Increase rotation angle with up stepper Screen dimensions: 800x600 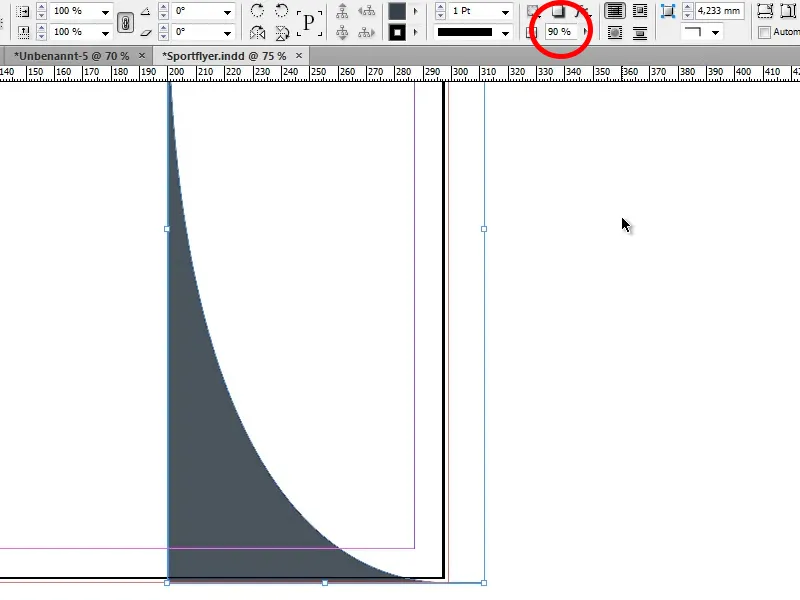tap(163, 7)
